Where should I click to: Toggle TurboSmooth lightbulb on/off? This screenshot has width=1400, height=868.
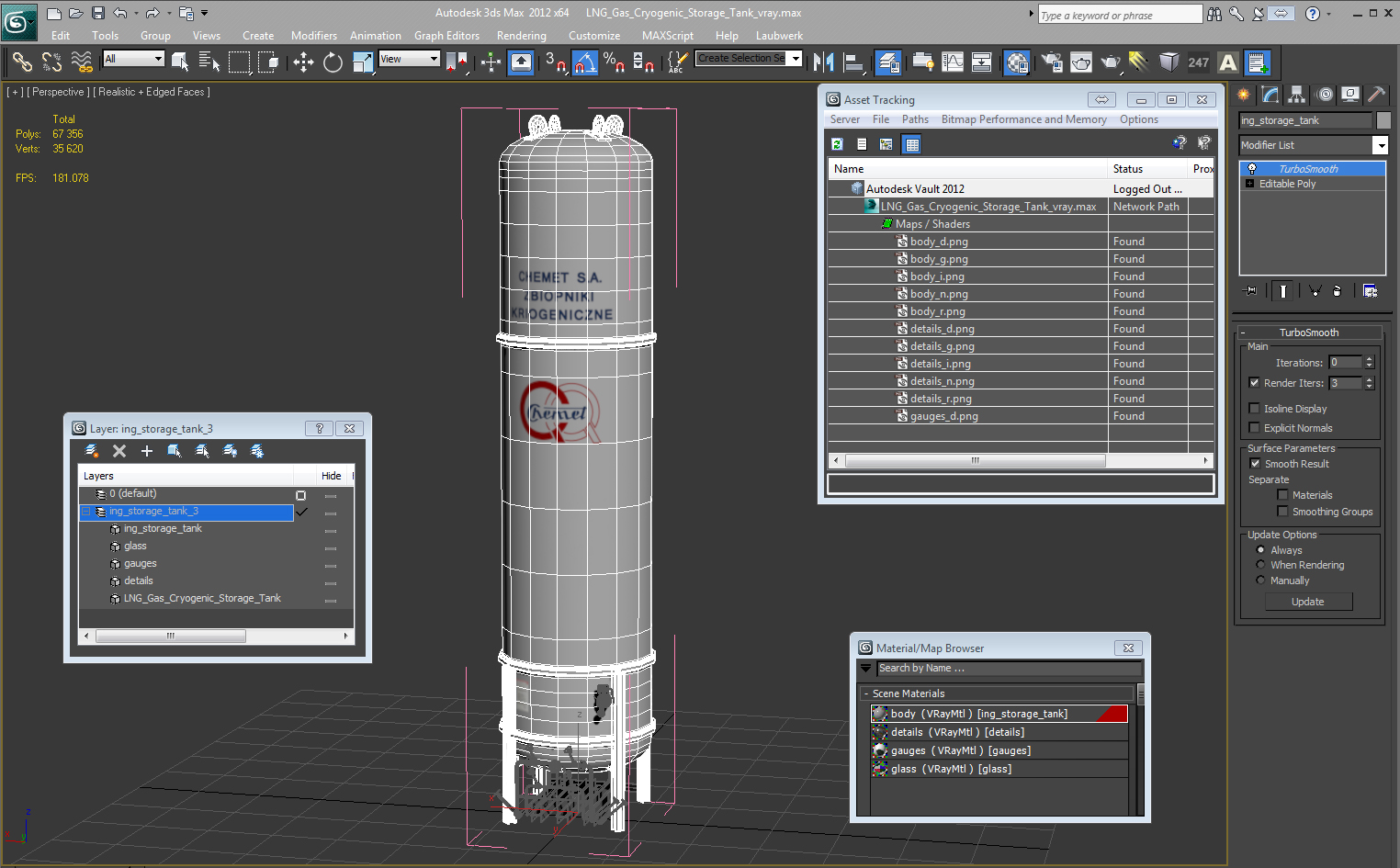(x=1251, y=169)
